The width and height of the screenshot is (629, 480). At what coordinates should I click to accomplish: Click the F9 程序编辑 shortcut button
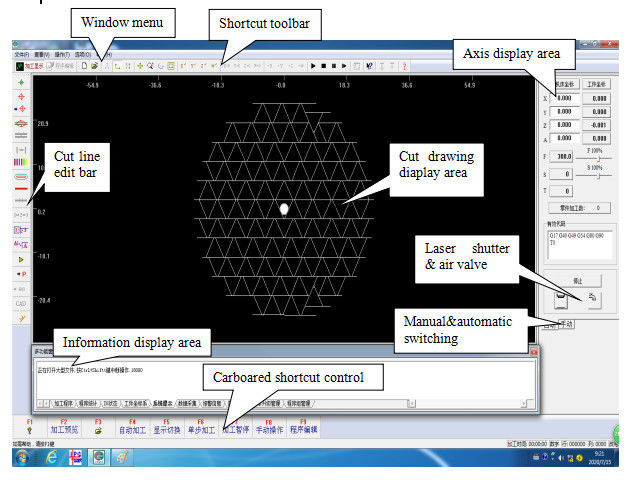[303, 426]
